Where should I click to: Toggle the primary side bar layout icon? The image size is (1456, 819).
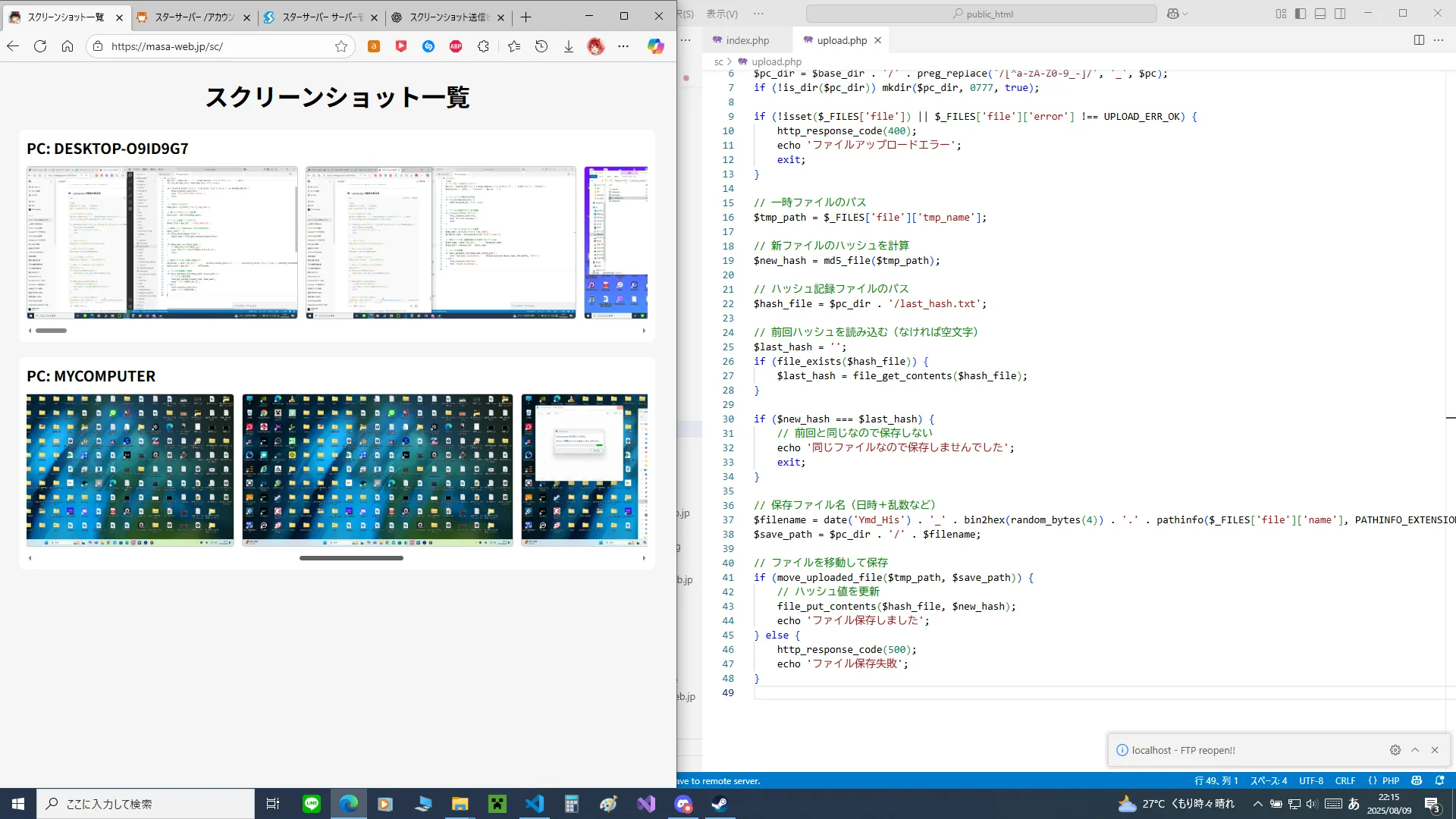[1301, 14]
